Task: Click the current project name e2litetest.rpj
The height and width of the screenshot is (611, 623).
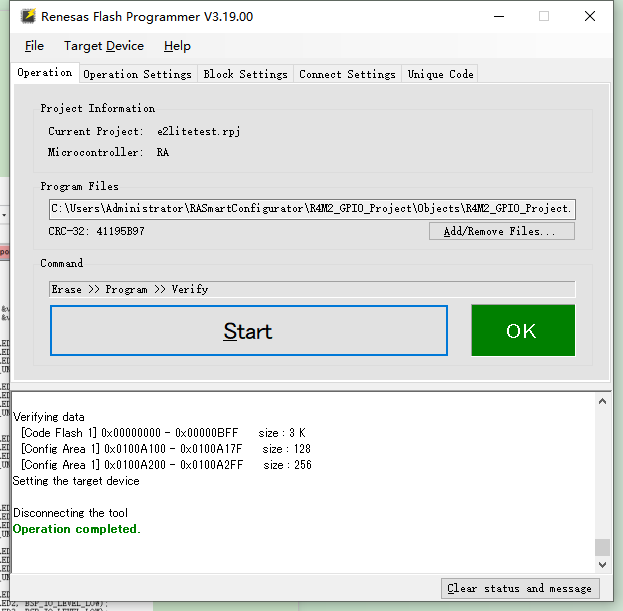Action: [199, 131]
